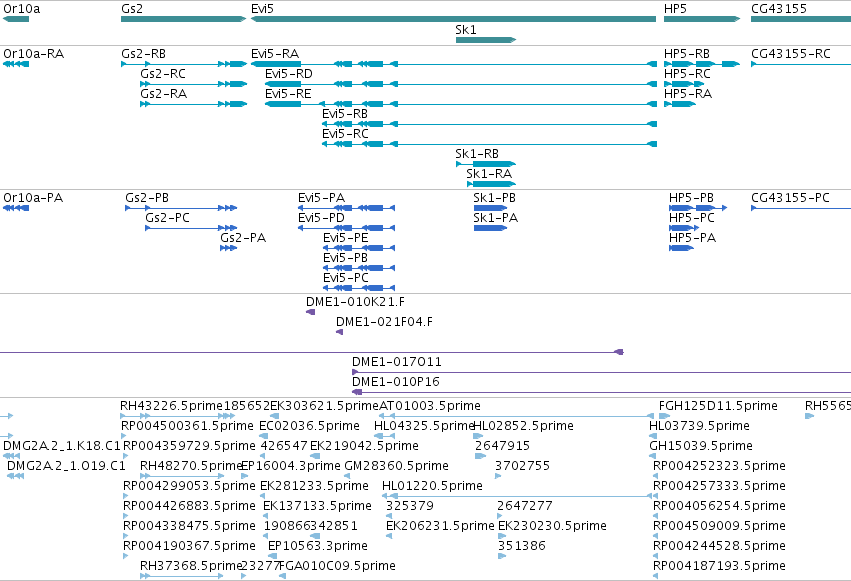Select the Evi5 gene label
Viewport: 851px width, 581px height.
pos(262,9)
